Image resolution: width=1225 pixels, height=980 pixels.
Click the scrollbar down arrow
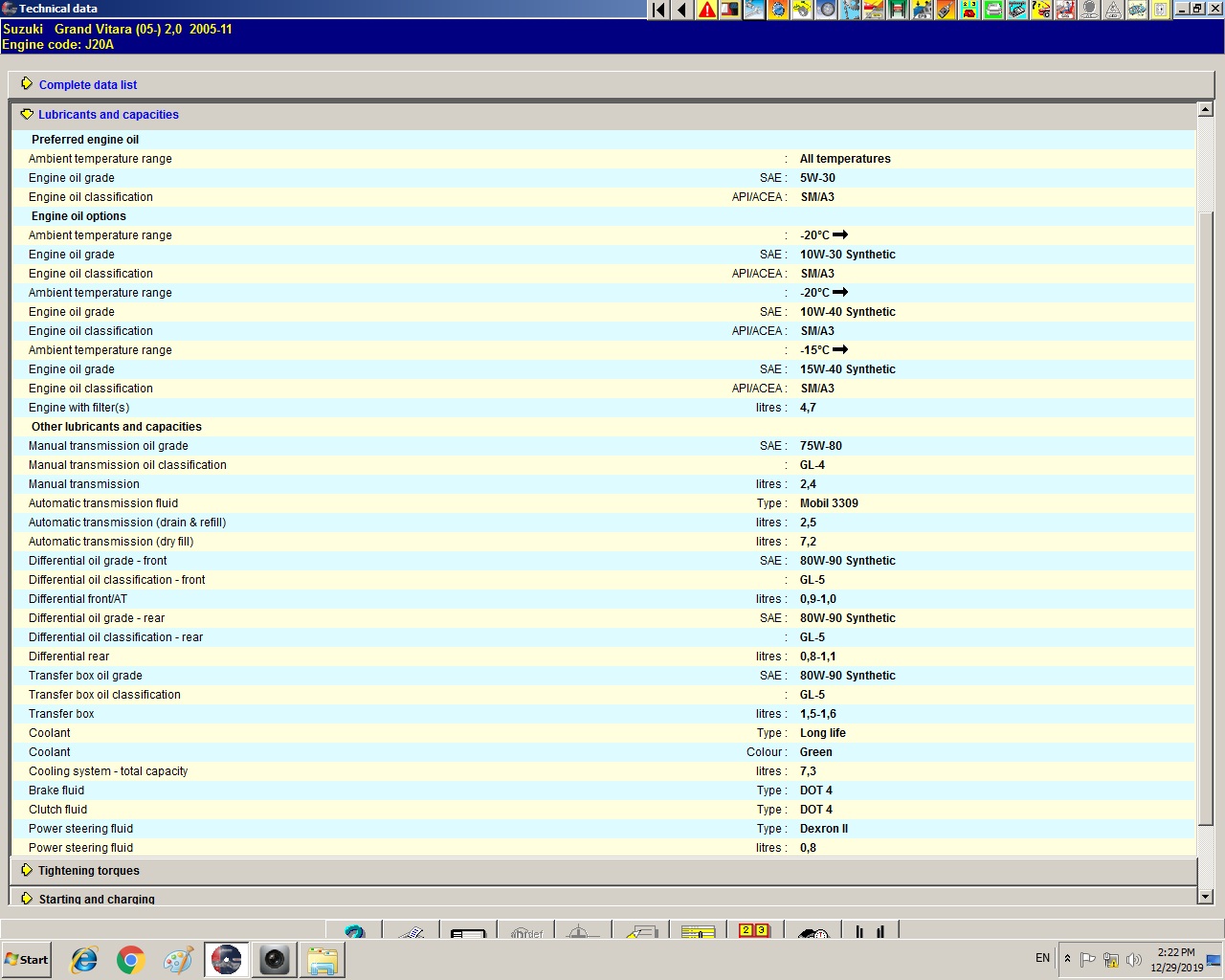point(1206,897)
